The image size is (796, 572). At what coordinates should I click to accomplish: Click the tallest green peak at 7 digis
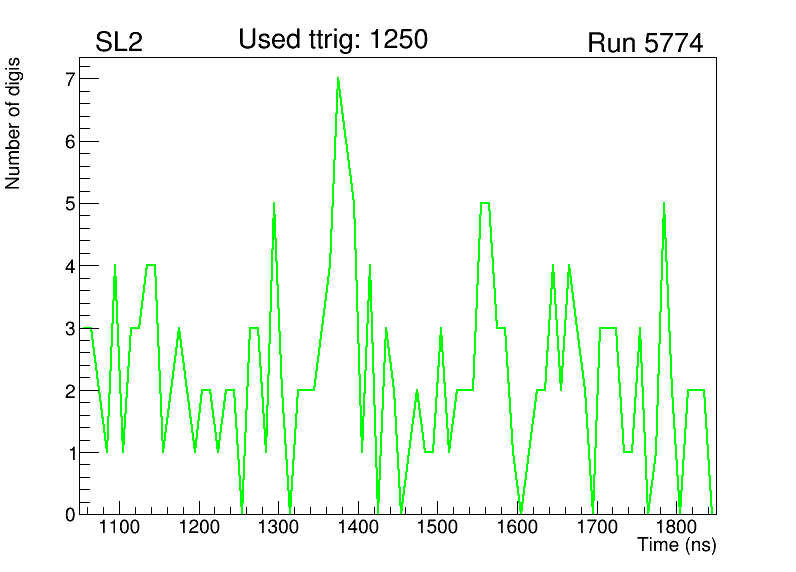point(338,79)
